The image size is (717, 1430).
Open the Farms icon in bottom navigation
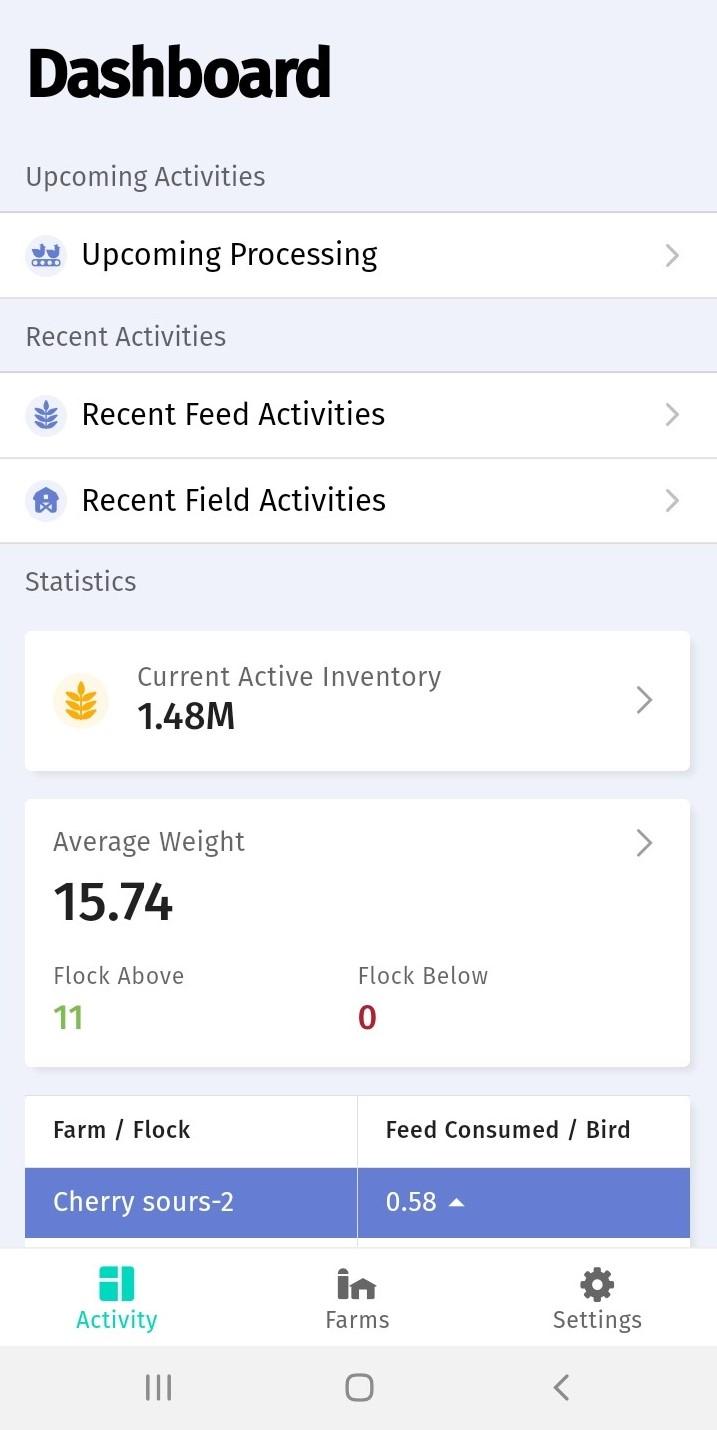pyautogui.click(x=357, y=1284)
